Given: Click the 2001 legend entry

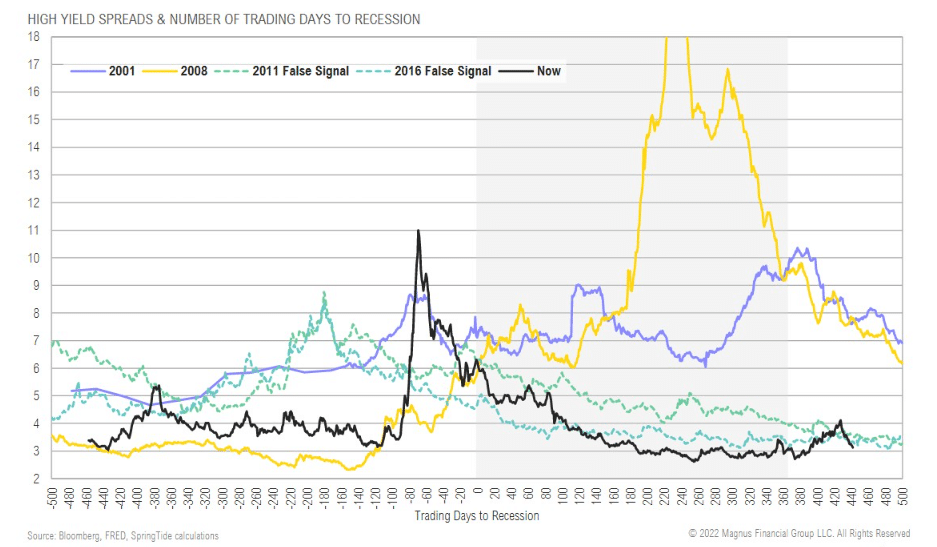Looking at the screenshot, I should (103, 71).
